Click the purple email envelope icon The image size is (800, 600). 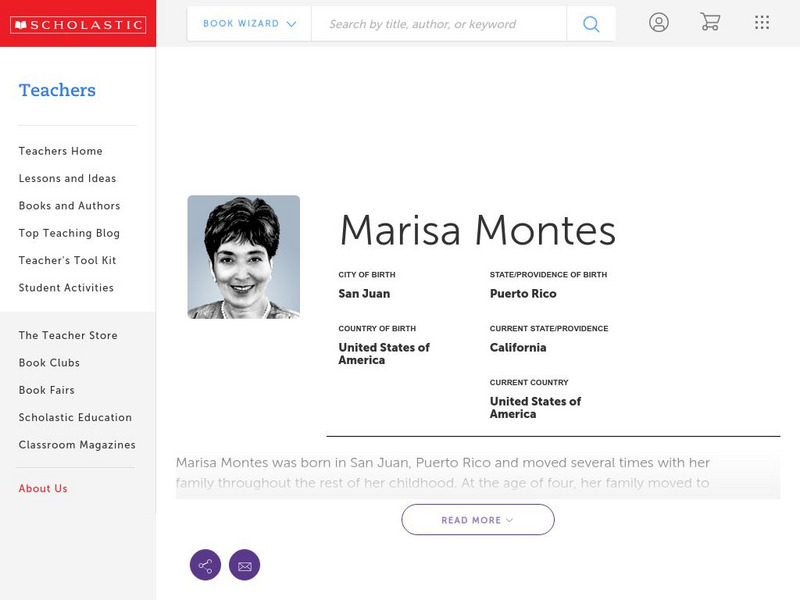click(x=244, y=565)
